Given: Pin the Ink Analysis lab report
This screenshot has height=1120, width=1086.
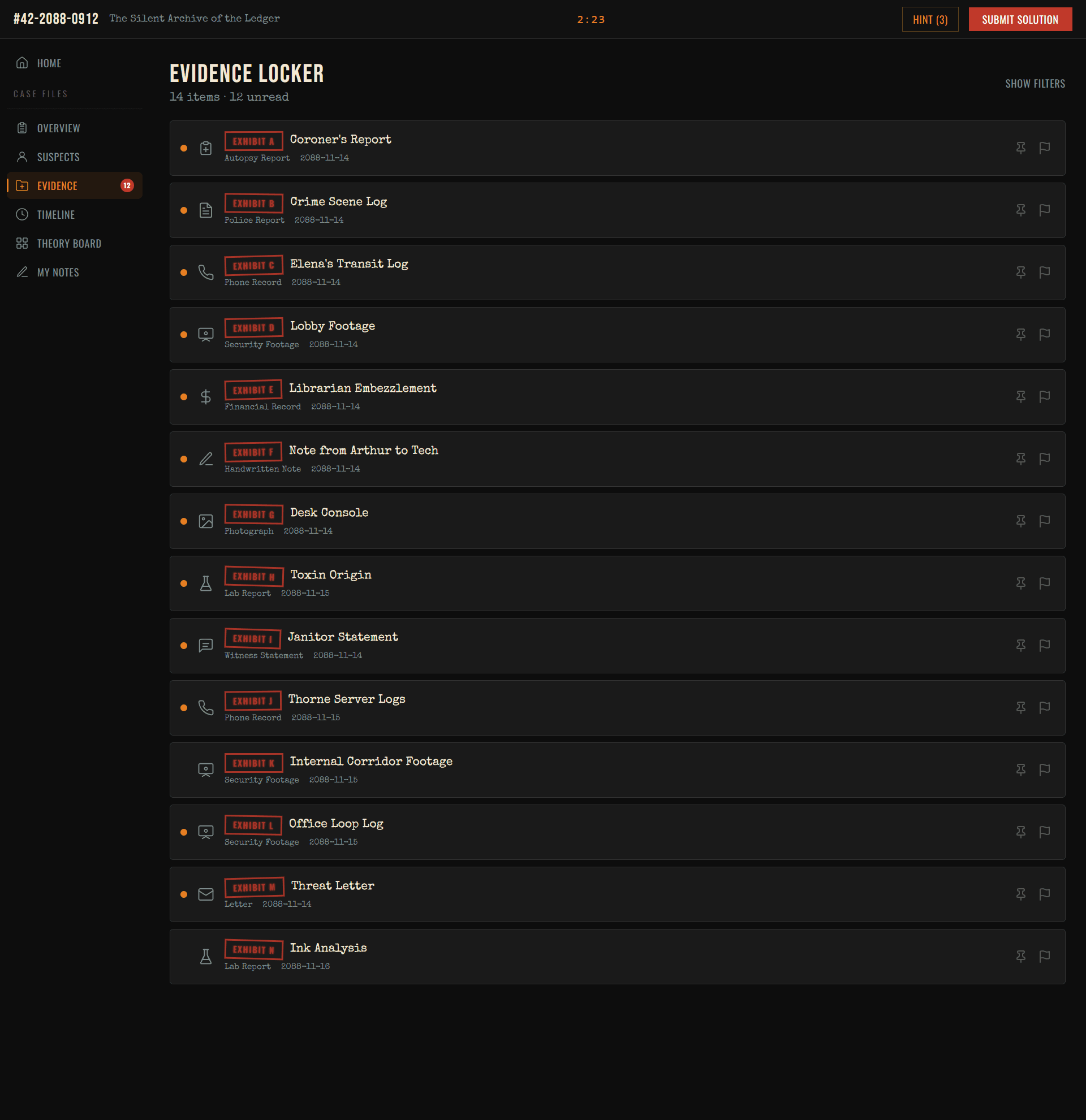Looking at the screenshot, I should pos(1021,957).
